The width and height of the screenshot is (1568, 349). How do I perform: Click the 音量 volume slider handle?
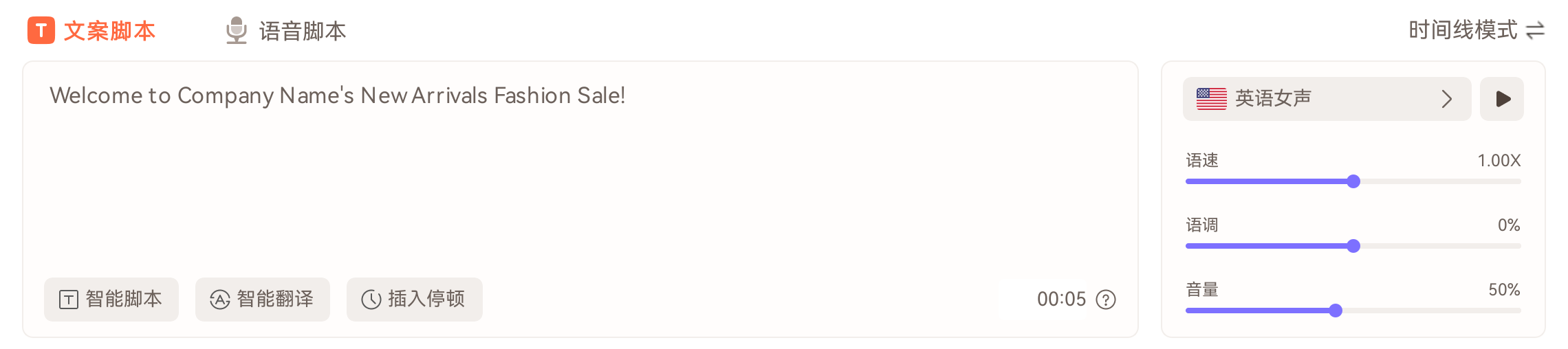click(x=1336, y=311)
